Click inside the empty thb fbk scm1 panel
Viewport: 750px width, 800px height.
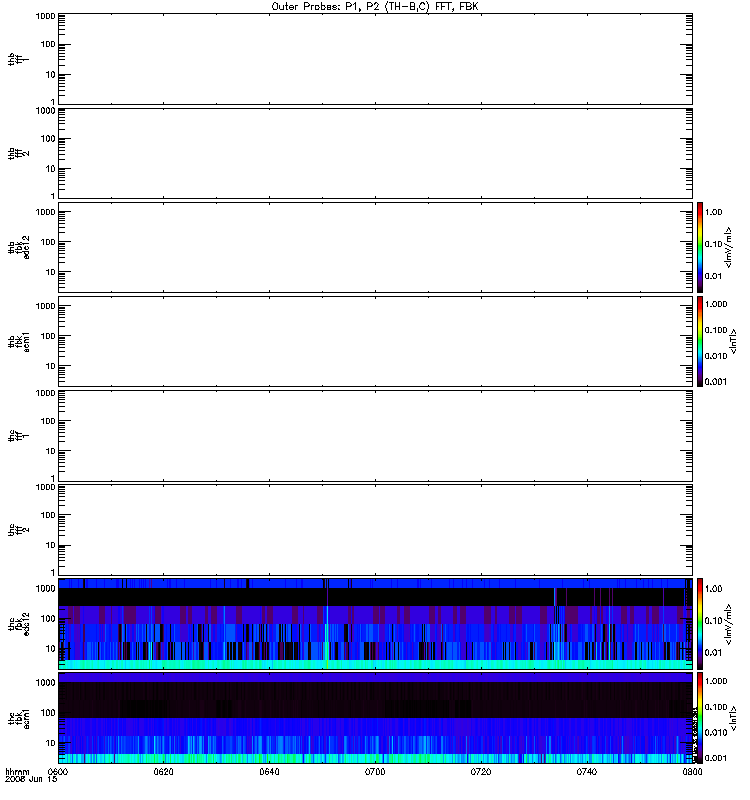[375, 341]
